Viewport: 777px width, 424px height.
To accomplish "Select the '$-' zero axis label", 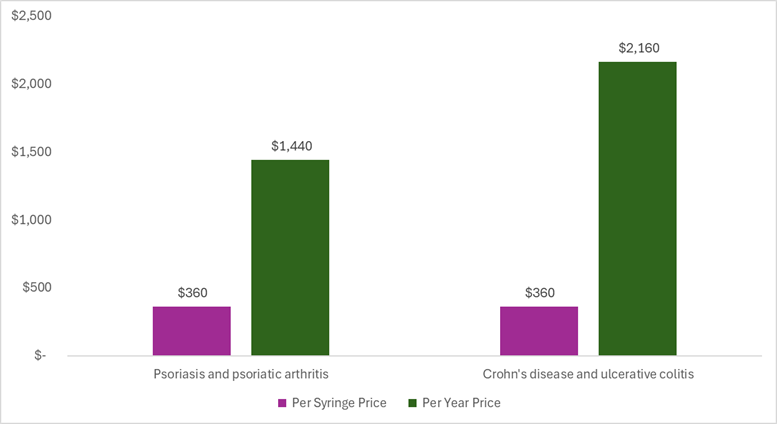I will coord(39,356).
